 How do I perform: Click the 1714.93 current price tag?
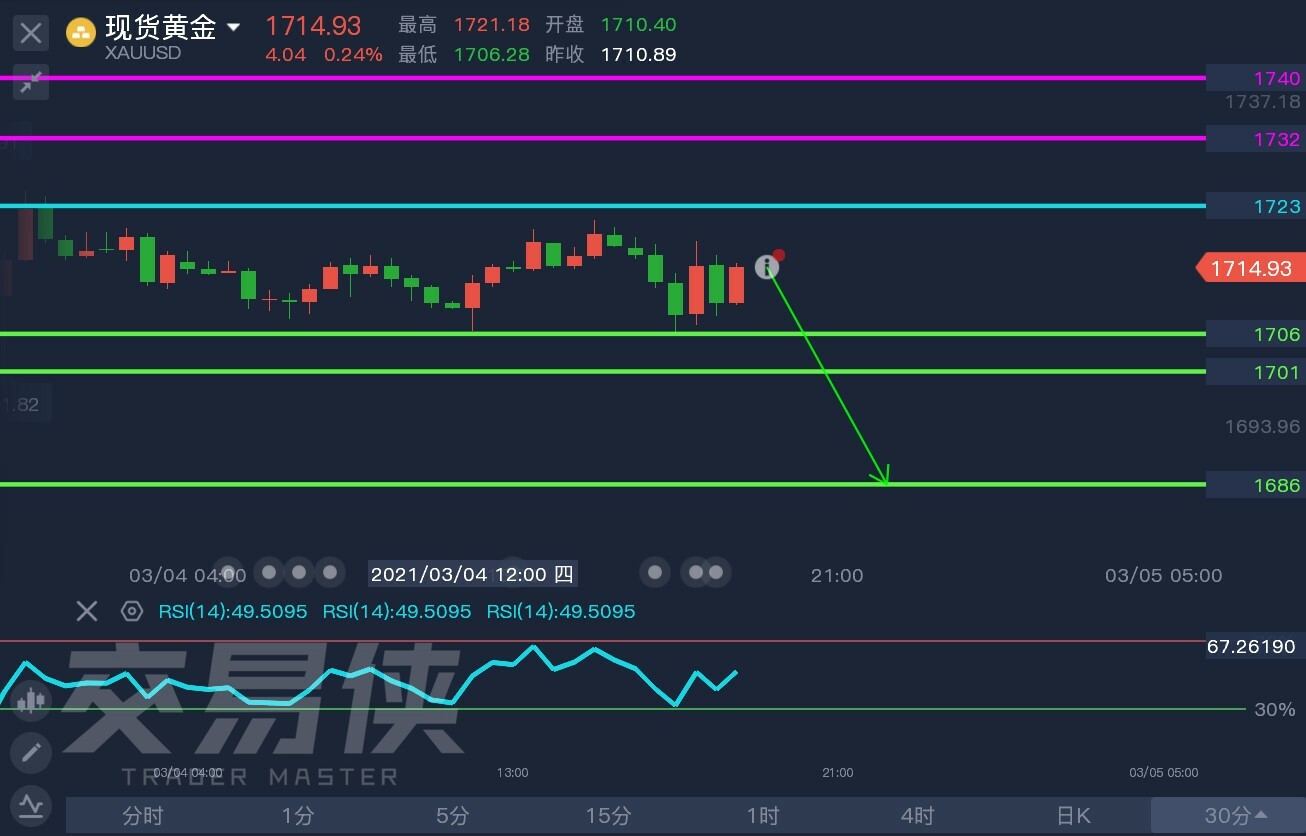click(1250, 268)
